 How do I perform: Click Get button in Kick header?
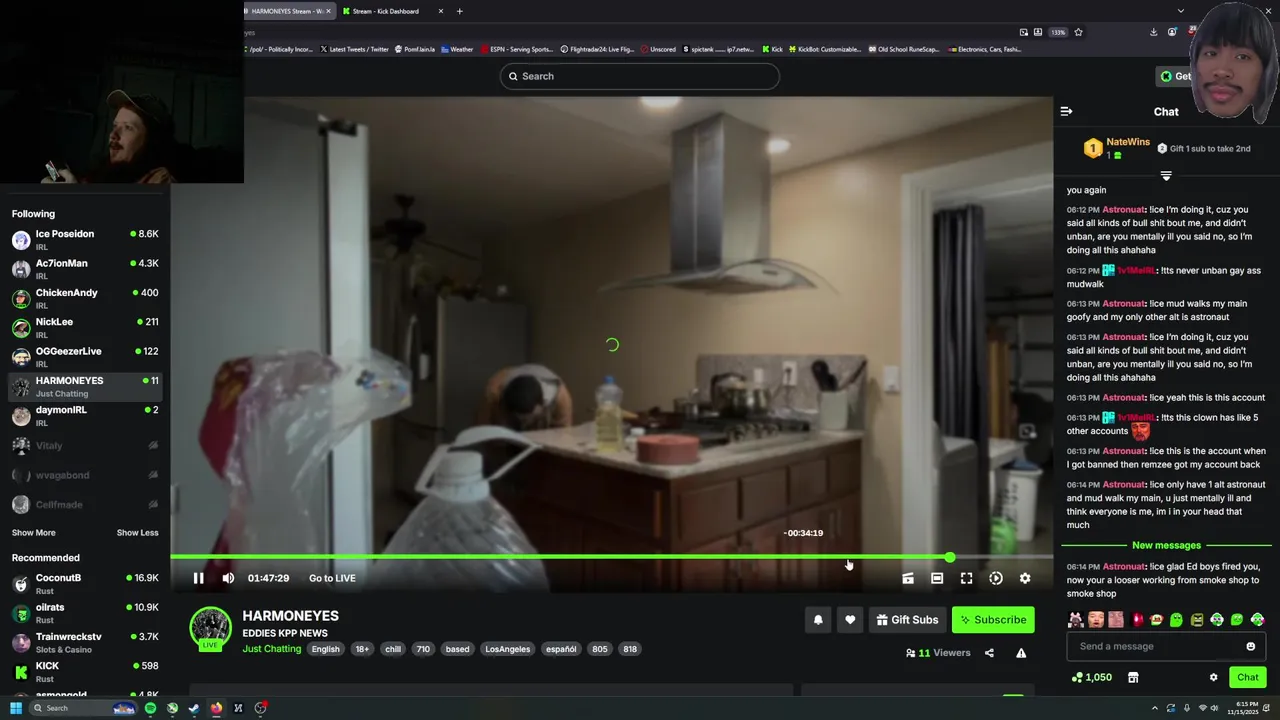click(x=1175, y=76)
